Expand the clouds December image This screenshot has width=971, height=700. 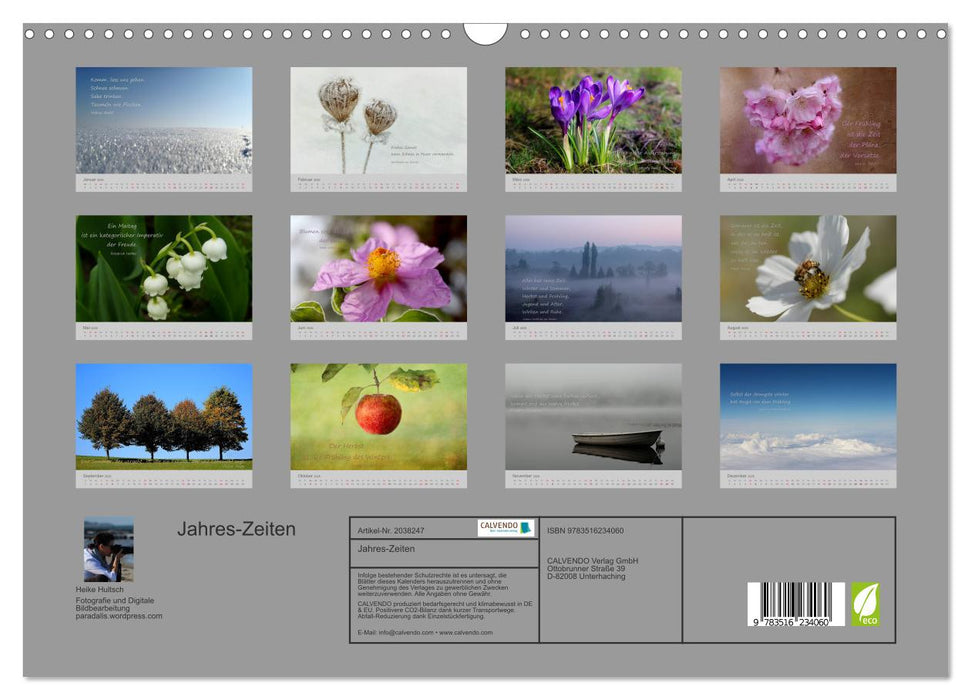(806, 415)
